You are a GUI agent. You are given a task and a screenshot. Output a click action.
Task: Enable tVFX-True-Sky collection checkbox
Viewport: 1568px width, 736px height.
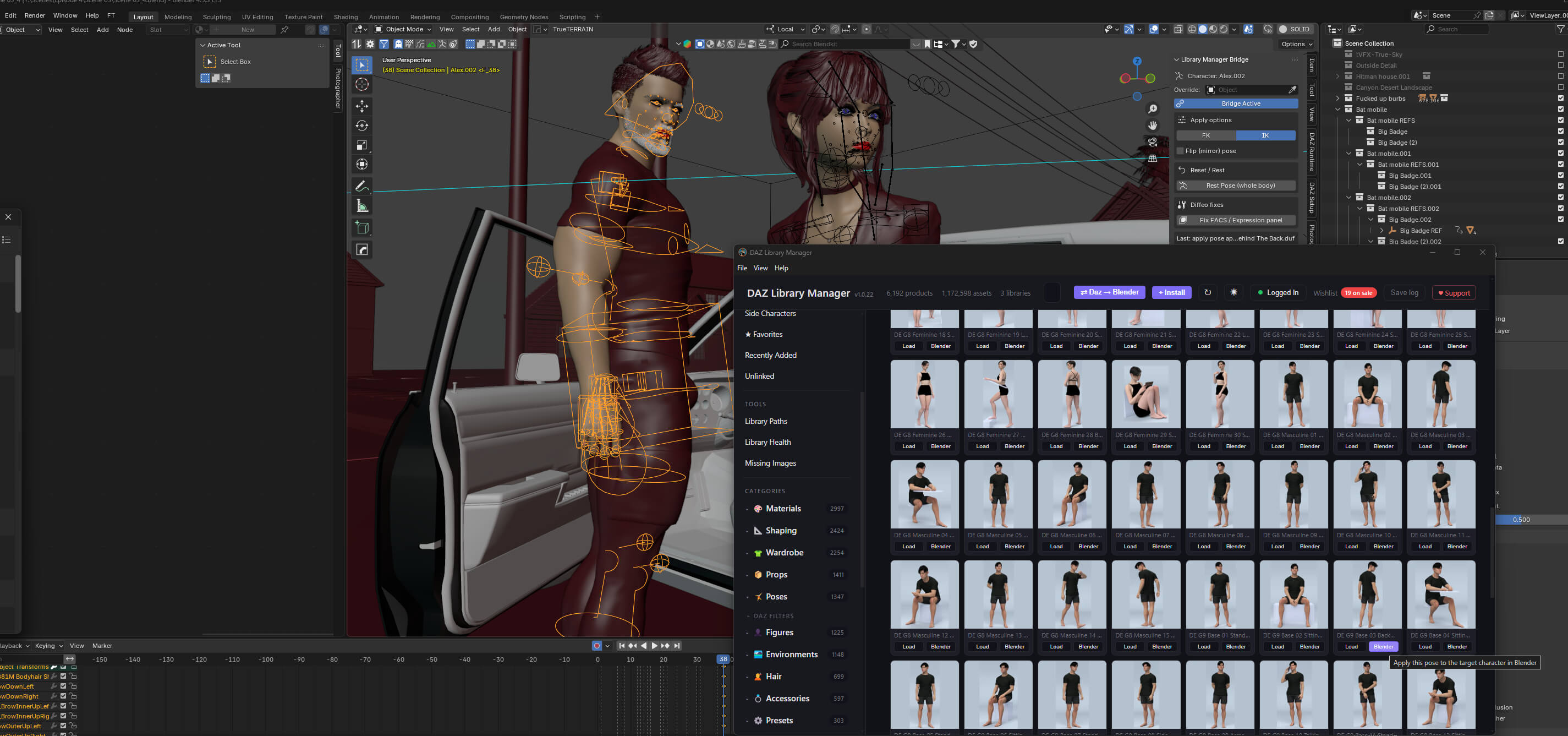click(1560, 54)
